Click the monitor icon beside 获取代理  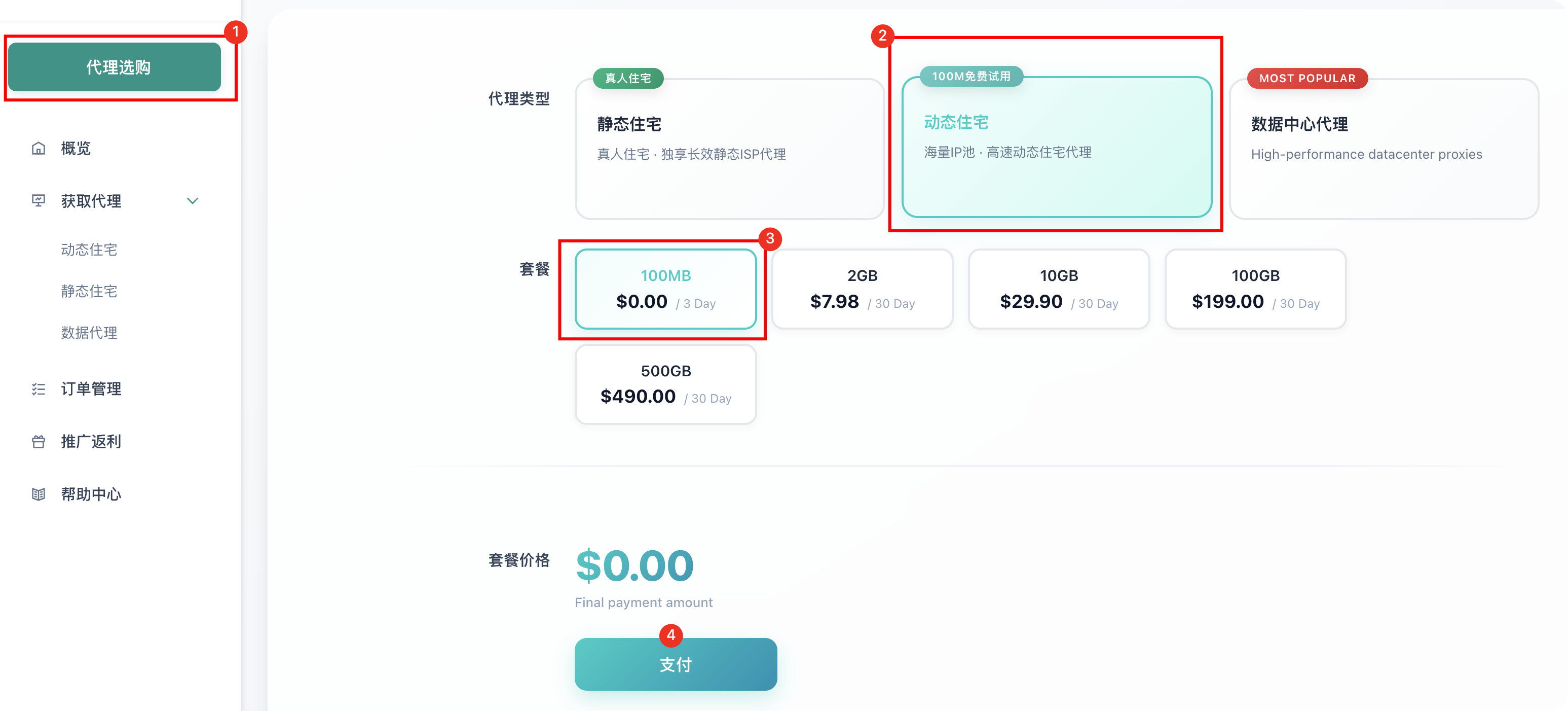(39, 200)
